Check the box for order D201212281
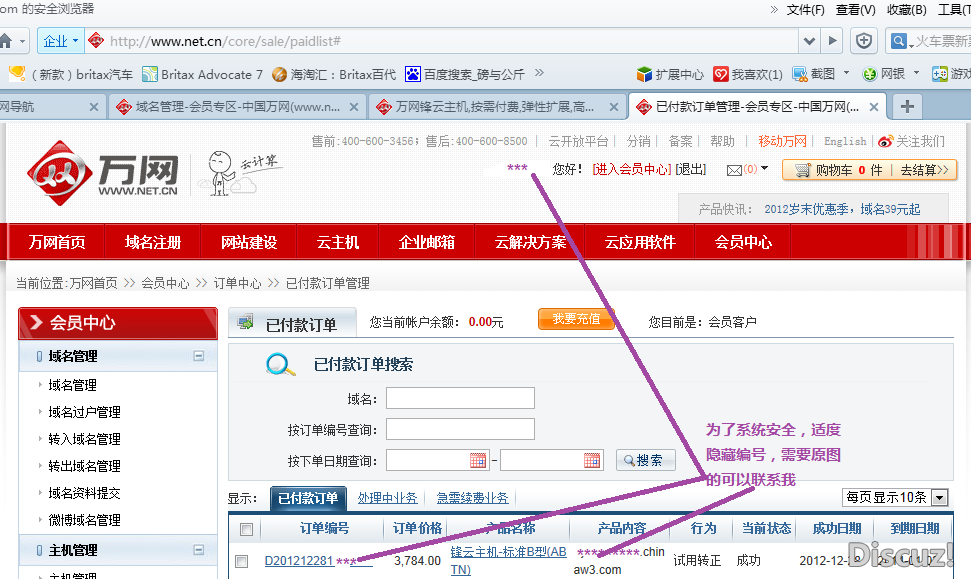This screenshot has width=971, height=579. [242, 561]
